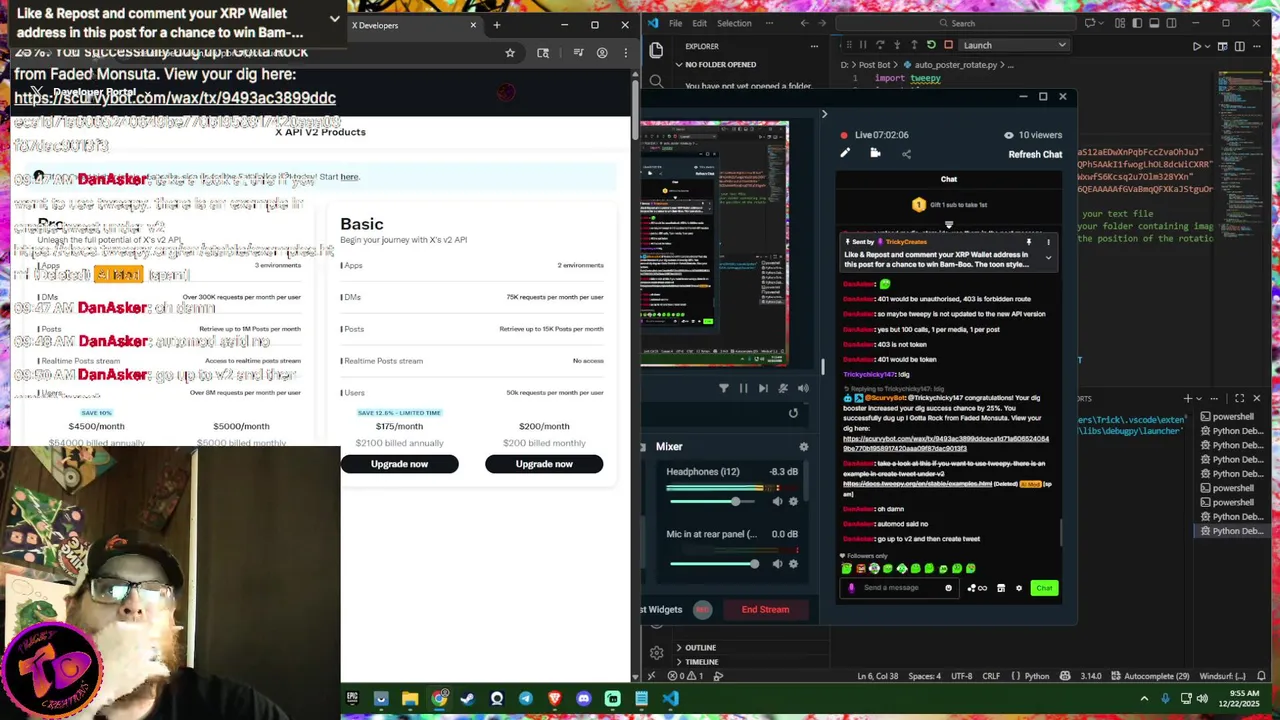Open the VS Code Edit menu
The image size is (1280, 720).
click(700, 23)
